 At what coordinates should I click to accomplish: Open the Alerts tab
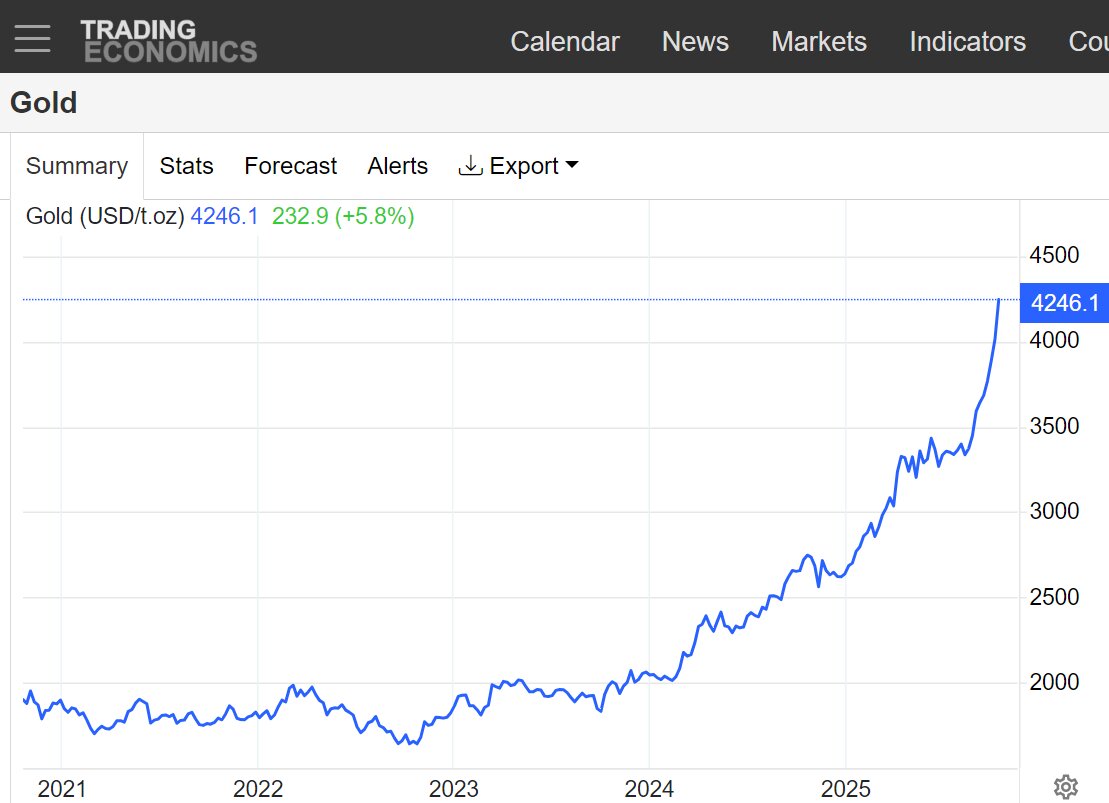(x=397, y=166)
